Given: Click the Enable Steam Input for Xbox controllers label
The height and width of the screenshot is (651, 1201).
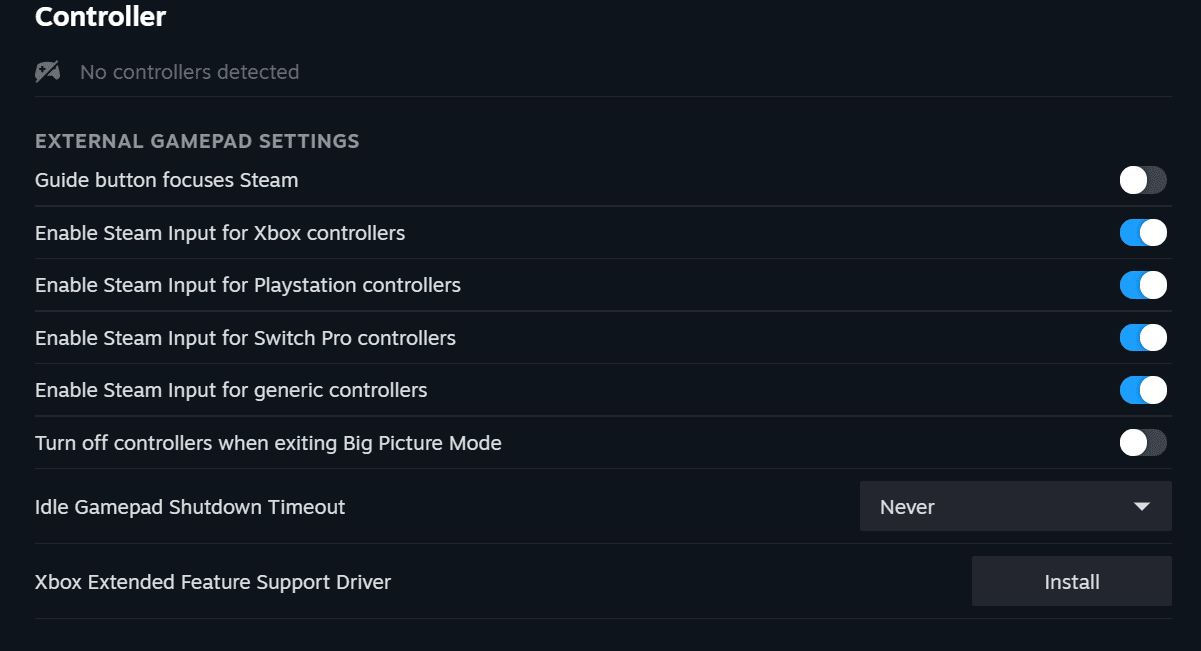Looking at the screenshot, I should pyautogui.click(x=220, y=233).
